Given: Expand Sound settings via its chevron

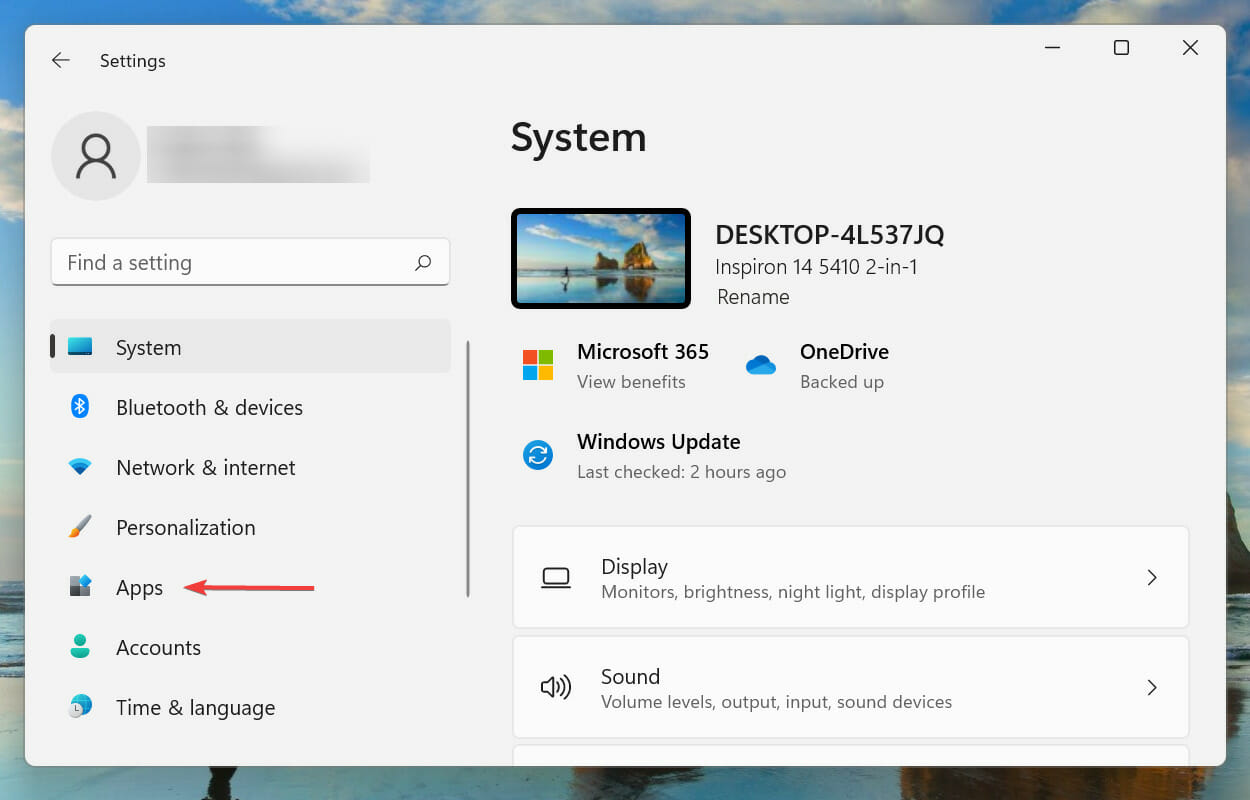Looking at the screenshot, I should click(1152, 687).
